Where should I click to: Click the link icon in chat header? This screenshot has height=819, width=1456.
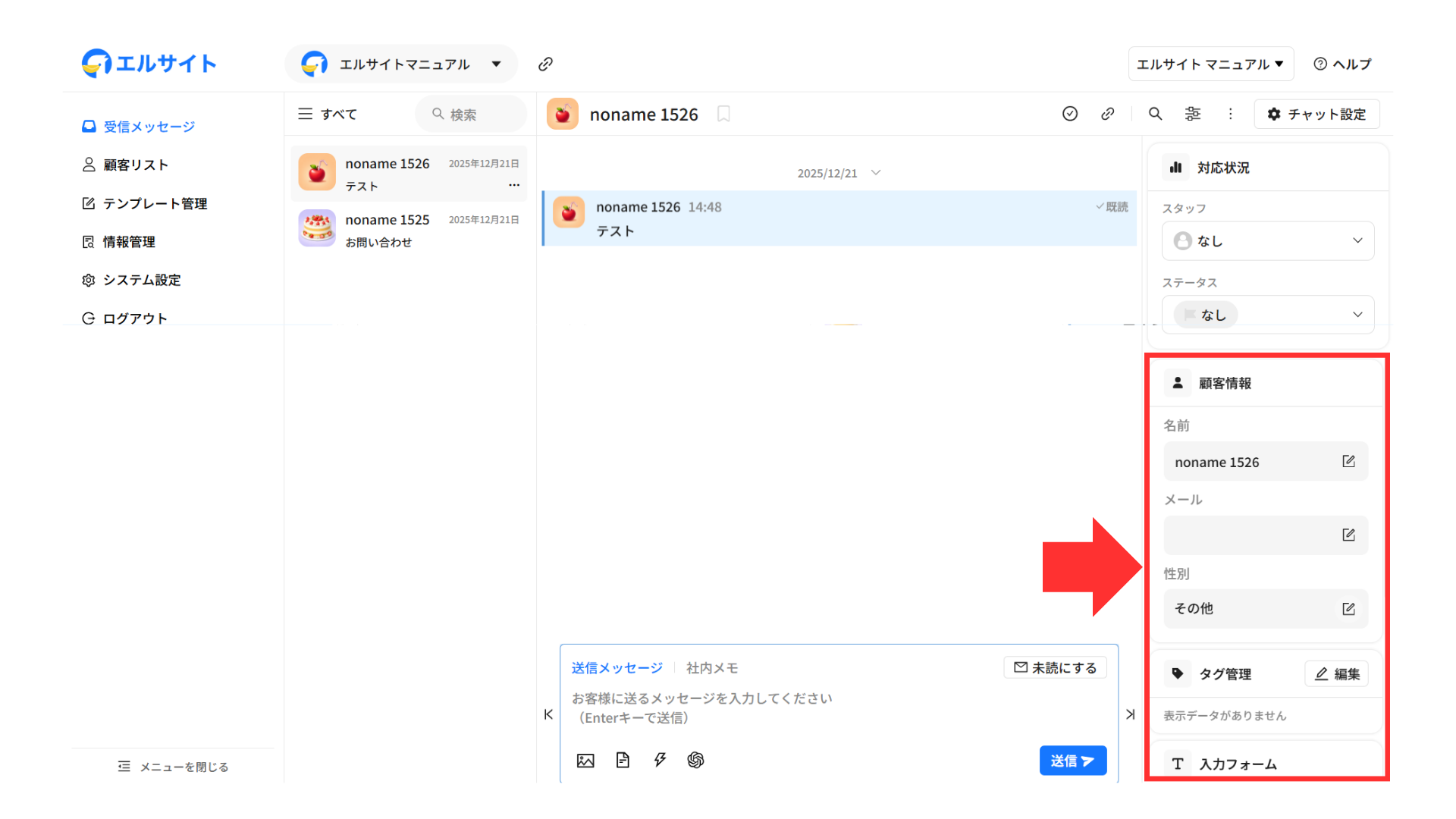pyautogui.click(x=1108, y=114)
